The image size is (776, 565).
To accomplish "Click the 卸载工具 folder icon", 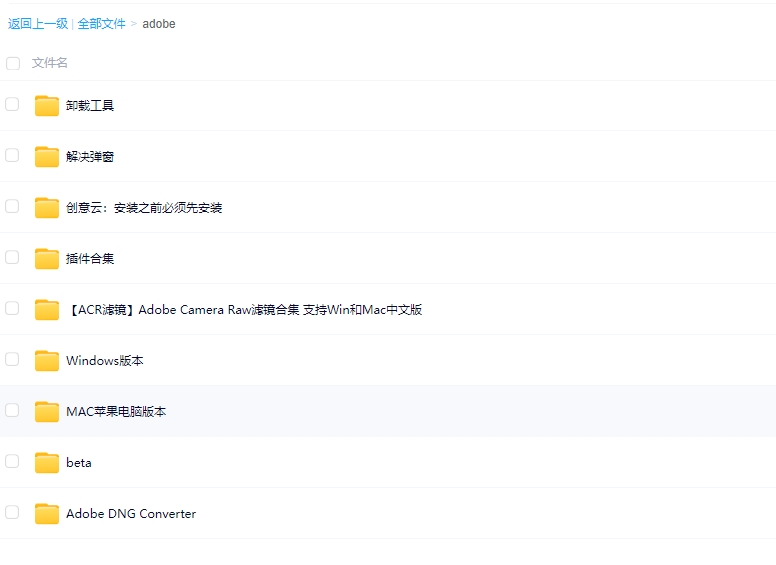I will tap(47, 106).
